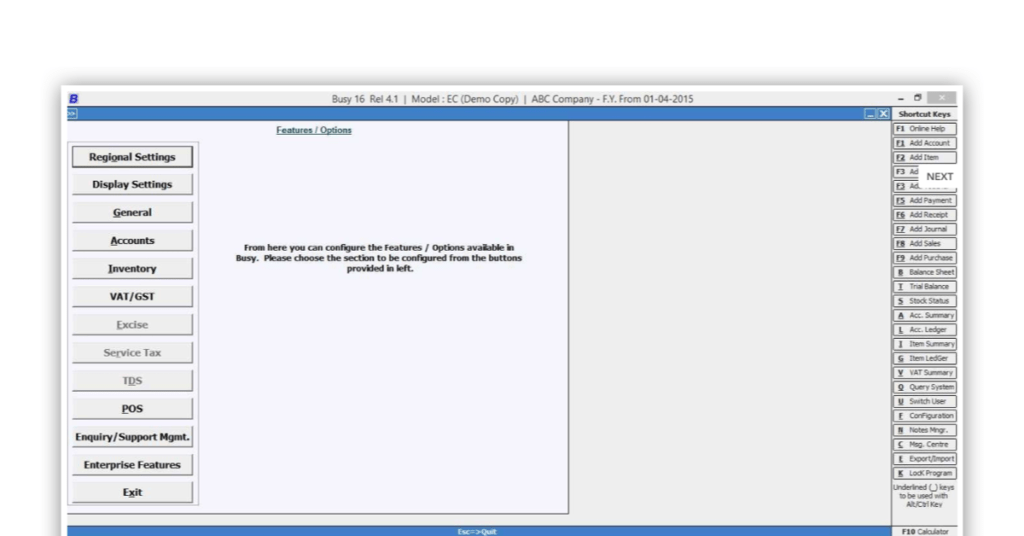1024x536 pixels.
Task: Click the Switch User shortcut
Action: point(925,402)
